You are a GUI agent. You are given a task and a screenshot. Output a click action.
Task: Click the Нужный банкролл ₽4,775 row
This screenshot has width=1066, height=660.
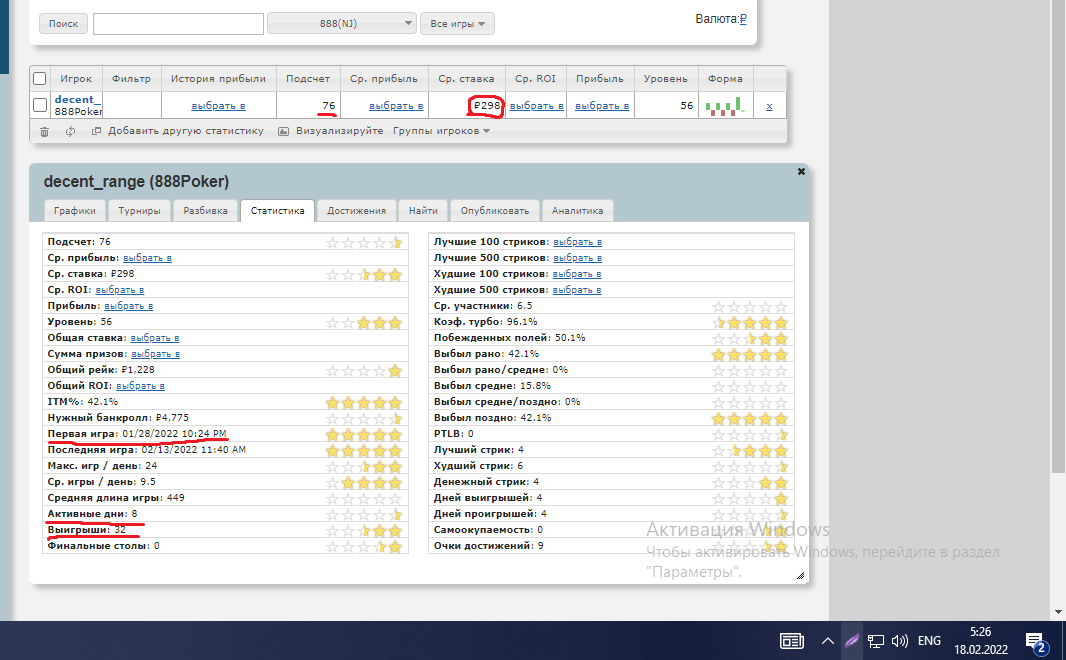[225, 418]
